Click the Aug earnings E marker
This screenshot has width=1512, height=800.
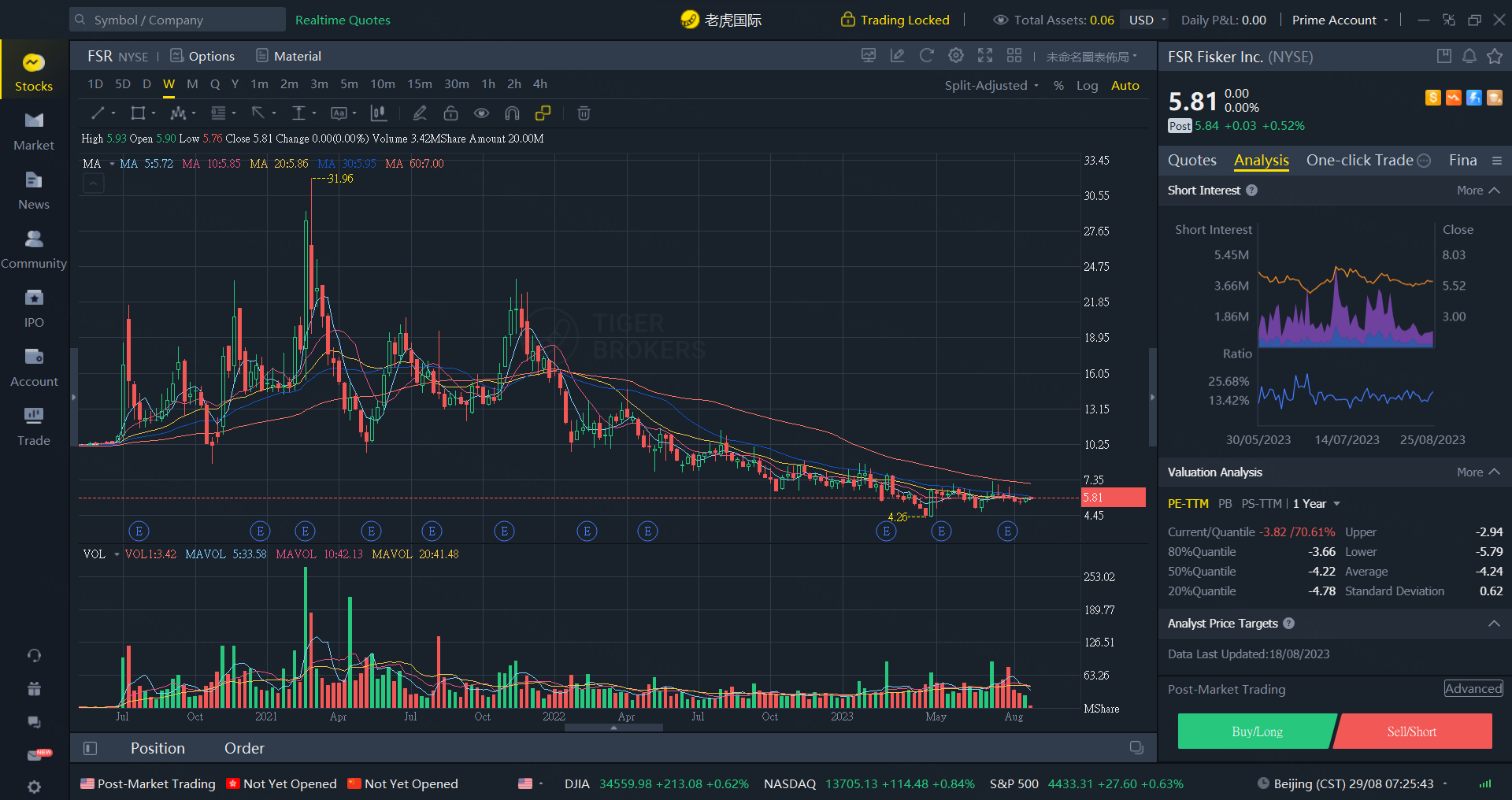coord(1007,531)
